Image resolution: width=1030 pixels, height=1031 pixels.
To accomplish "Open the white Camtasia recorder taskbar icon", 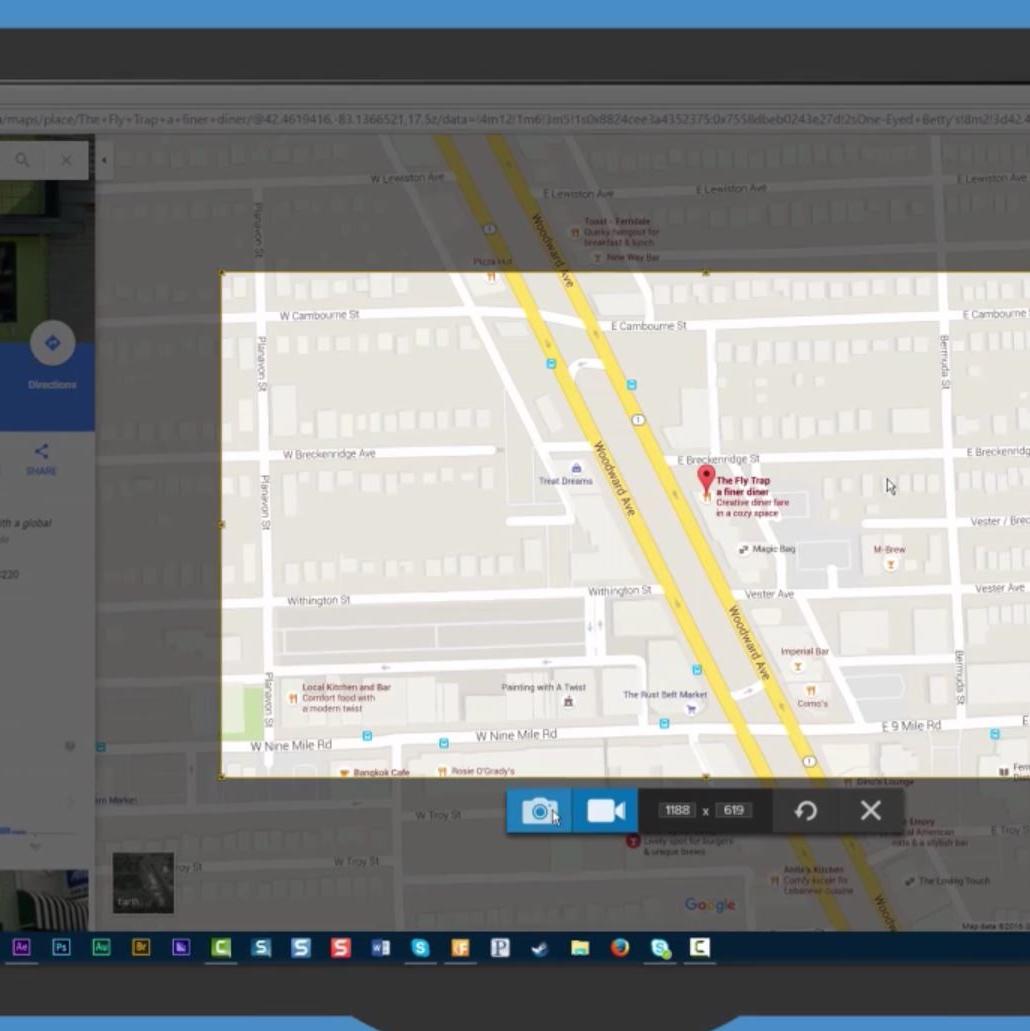I will 700,947.
